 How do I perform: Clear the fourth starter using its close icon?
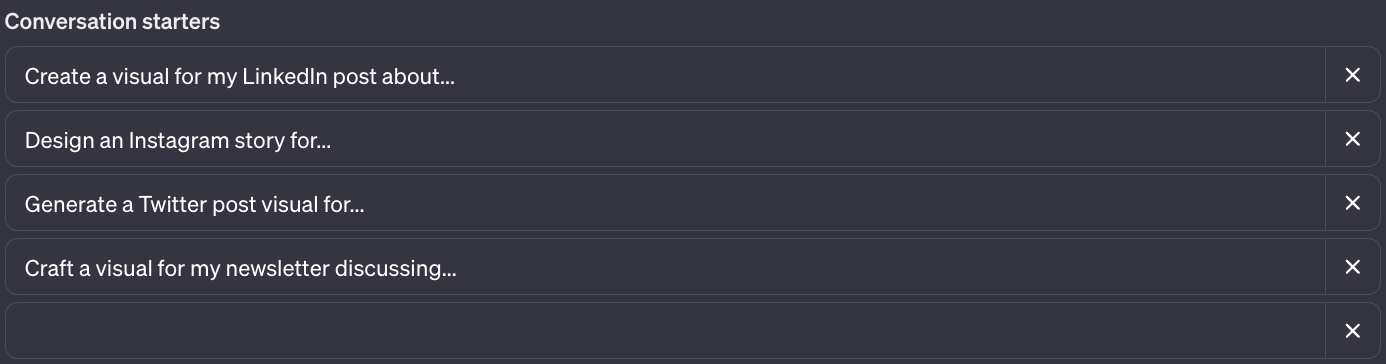coord(1353,267)
